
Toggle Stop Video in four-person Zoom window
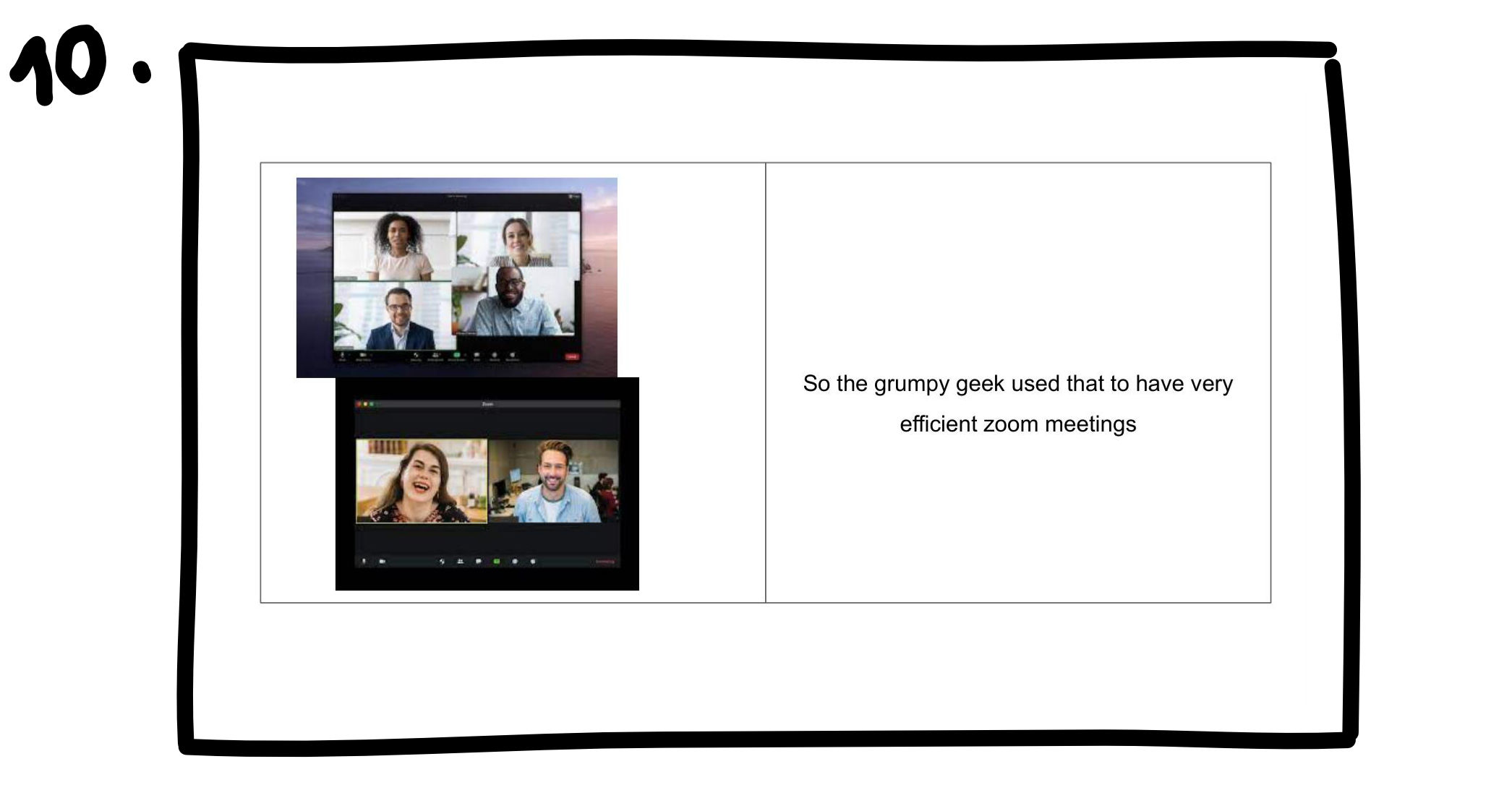coord(363,356)
